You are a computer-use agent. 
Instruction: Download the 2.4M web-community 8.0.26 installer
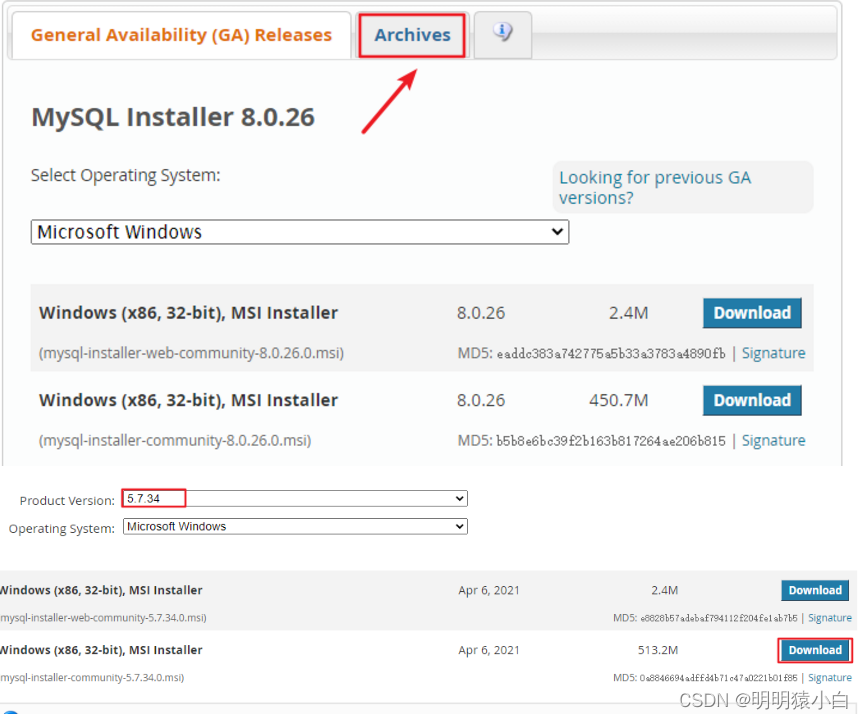click(752, 313)
